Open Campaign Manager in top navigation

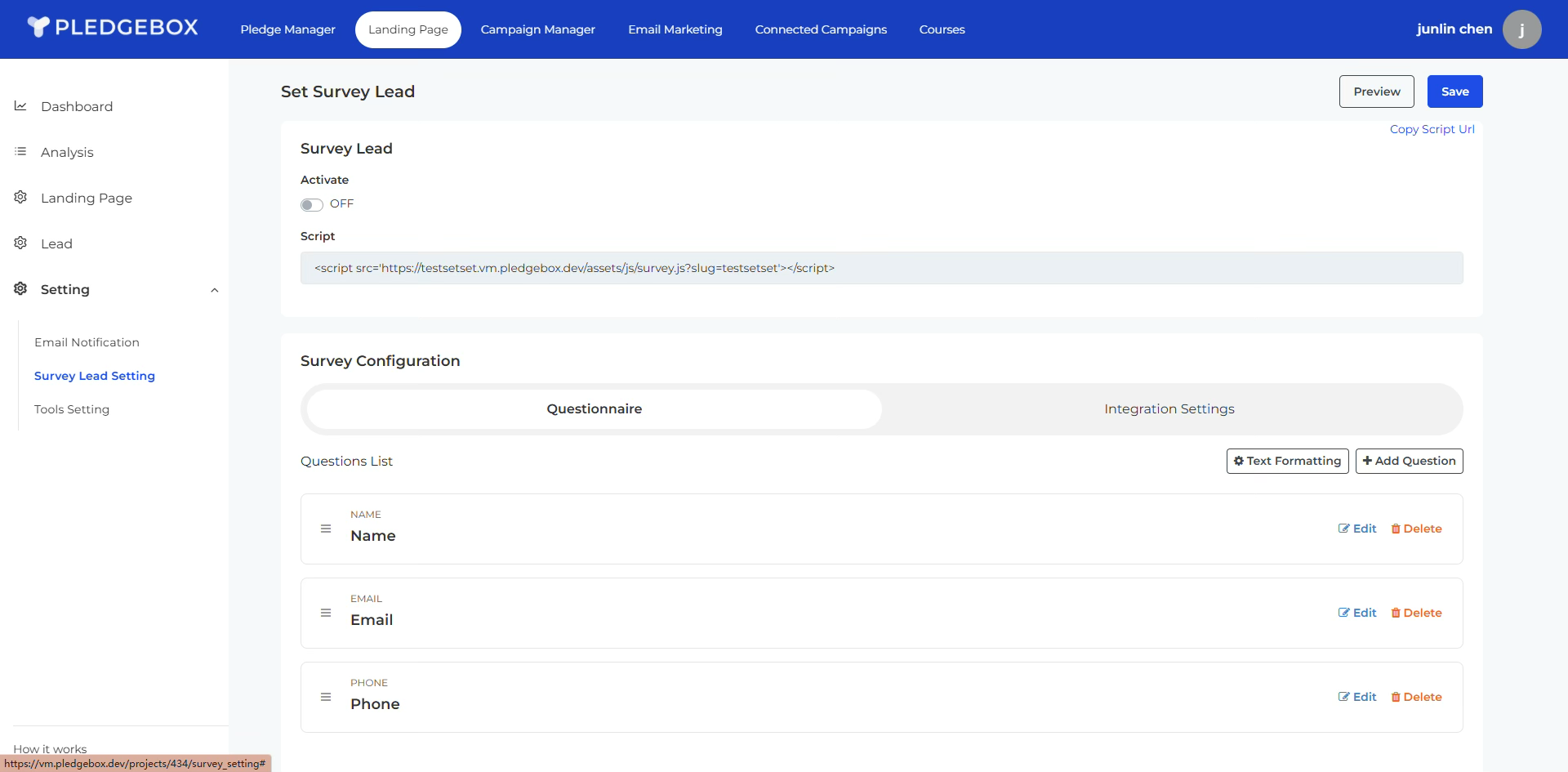(538, 29)
